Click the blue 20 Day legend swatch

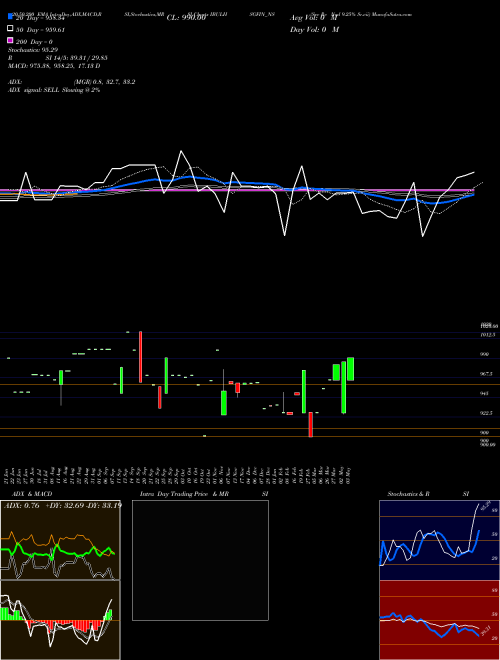point(10,16)
